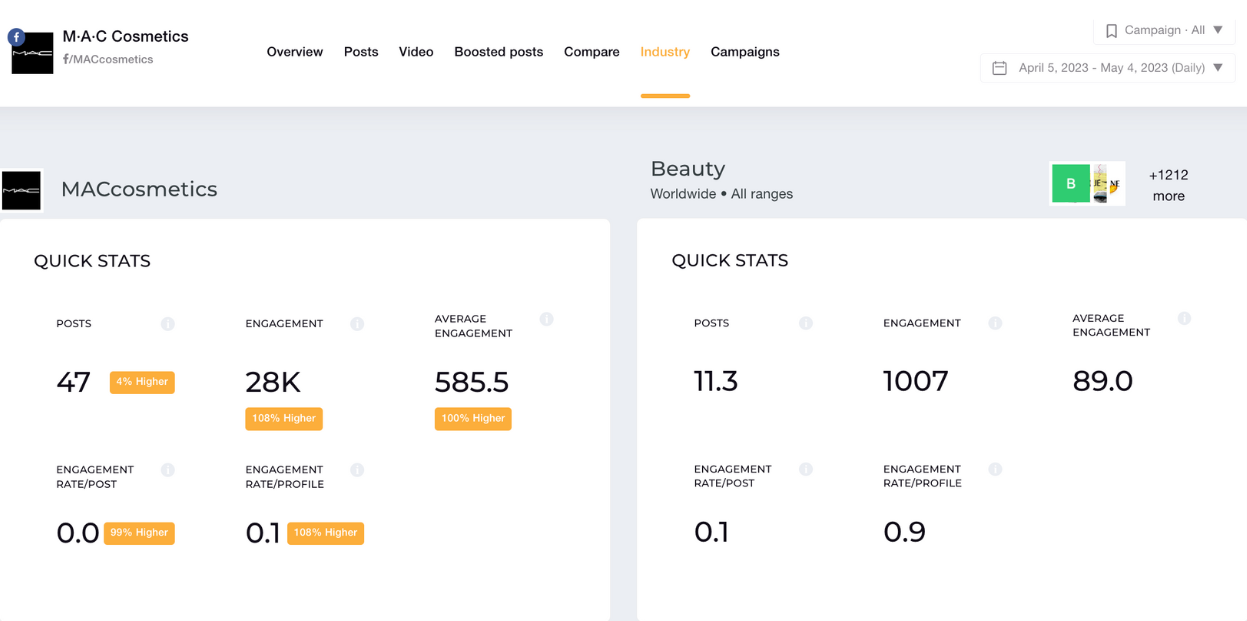
Task: Click the 99% Higher badge
Action: point(139,533)
